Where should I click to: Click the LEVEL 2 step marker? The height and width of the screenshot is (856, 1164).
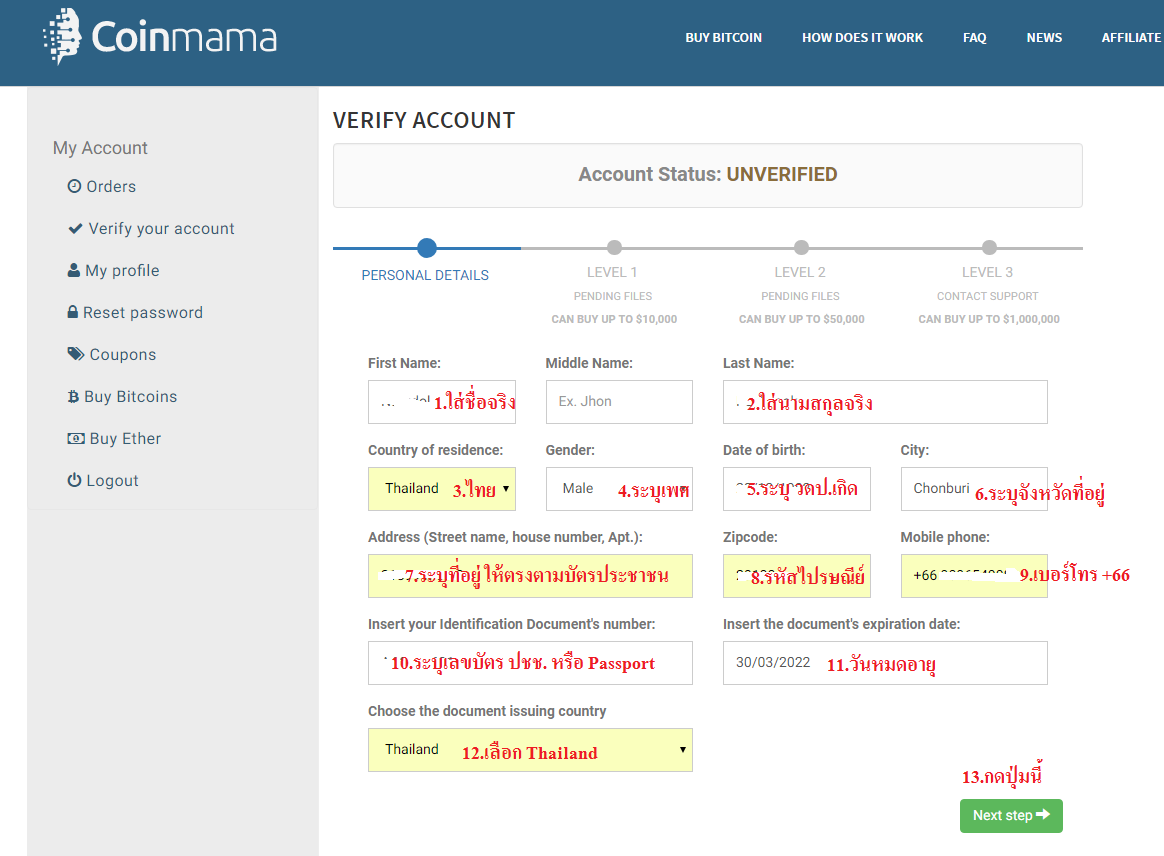[x=801, y=247]
